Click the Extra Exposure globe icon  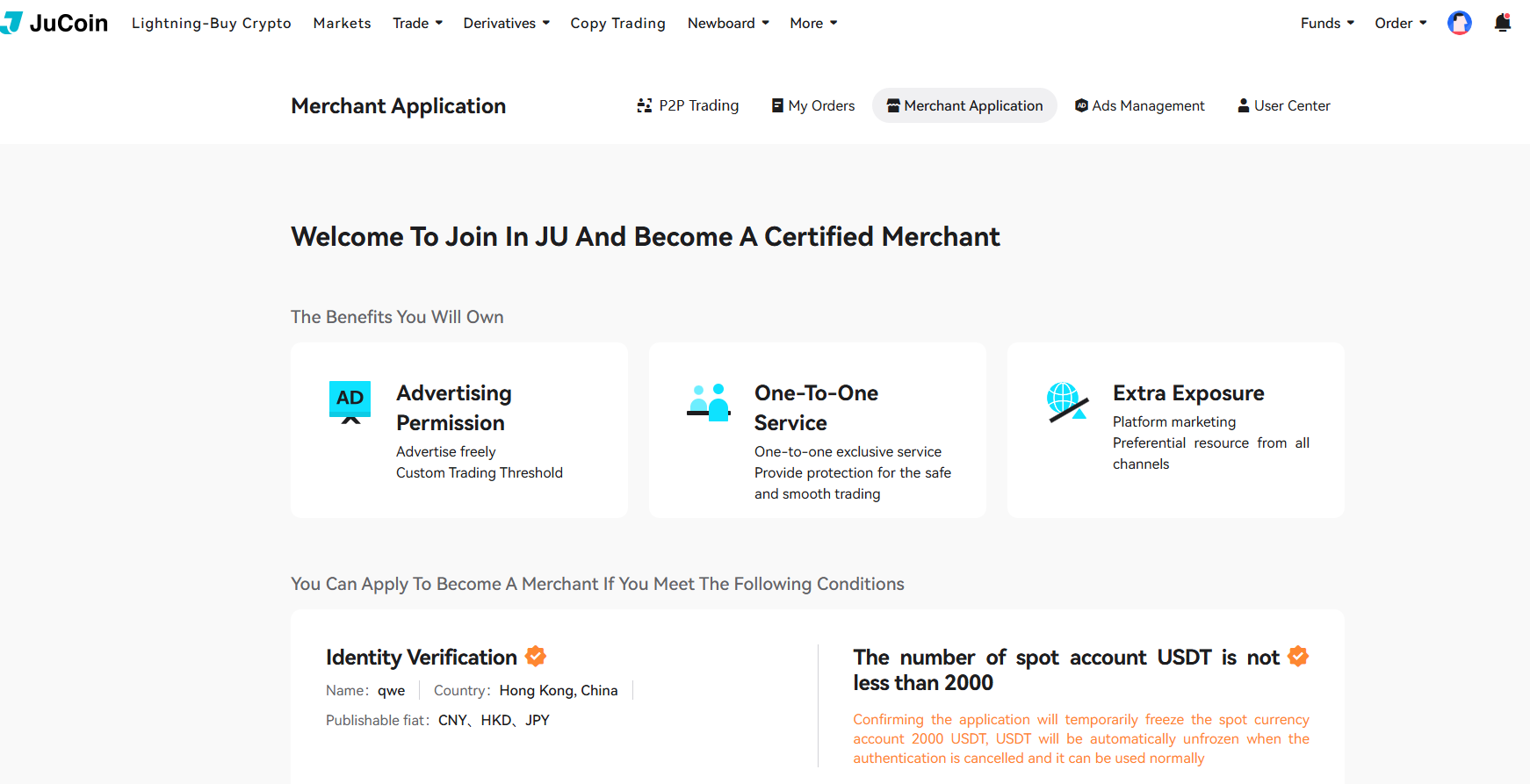(x=1067, y=402)
